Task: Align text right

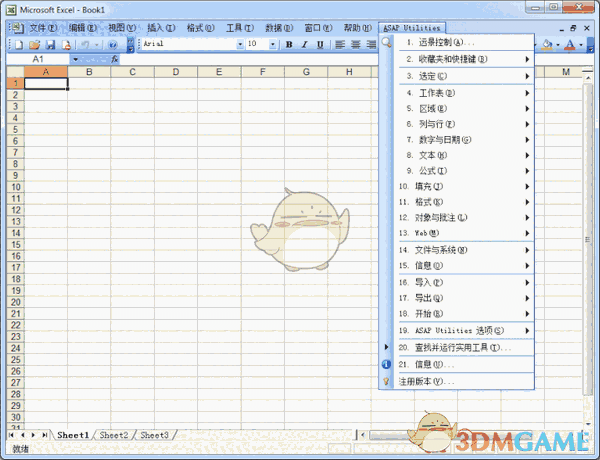Action: coord(371,45)
